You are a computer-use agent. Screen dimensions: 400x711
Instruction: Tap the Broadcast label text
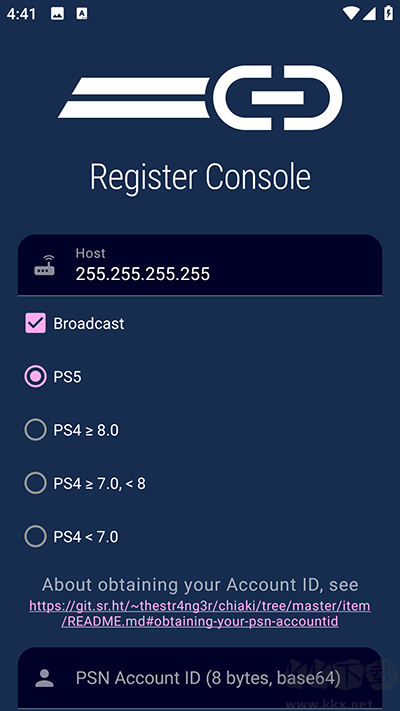click(89, 323)
